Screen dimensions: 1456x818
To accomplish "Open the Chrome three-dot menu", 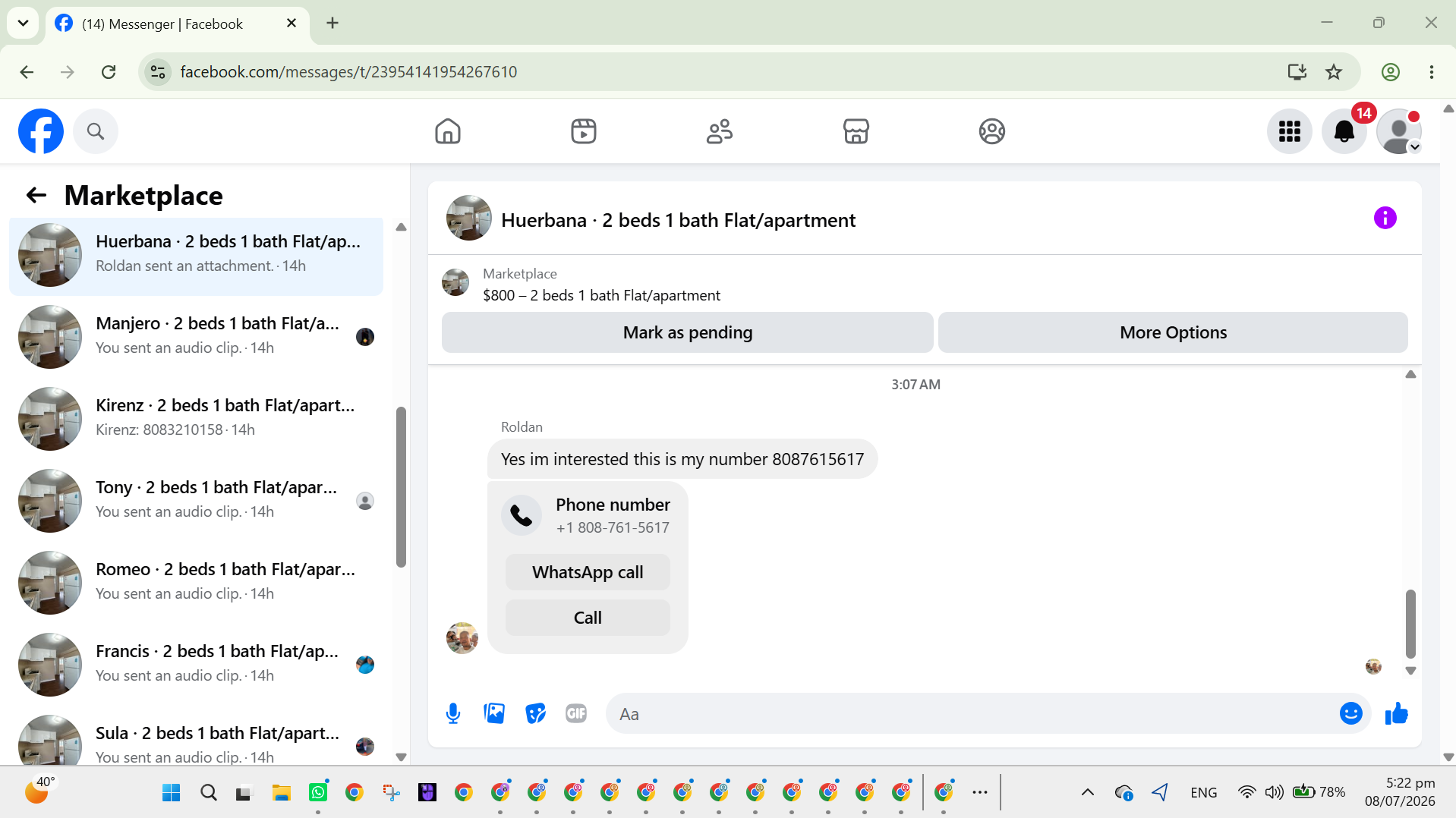I will tap(1432, 72).
